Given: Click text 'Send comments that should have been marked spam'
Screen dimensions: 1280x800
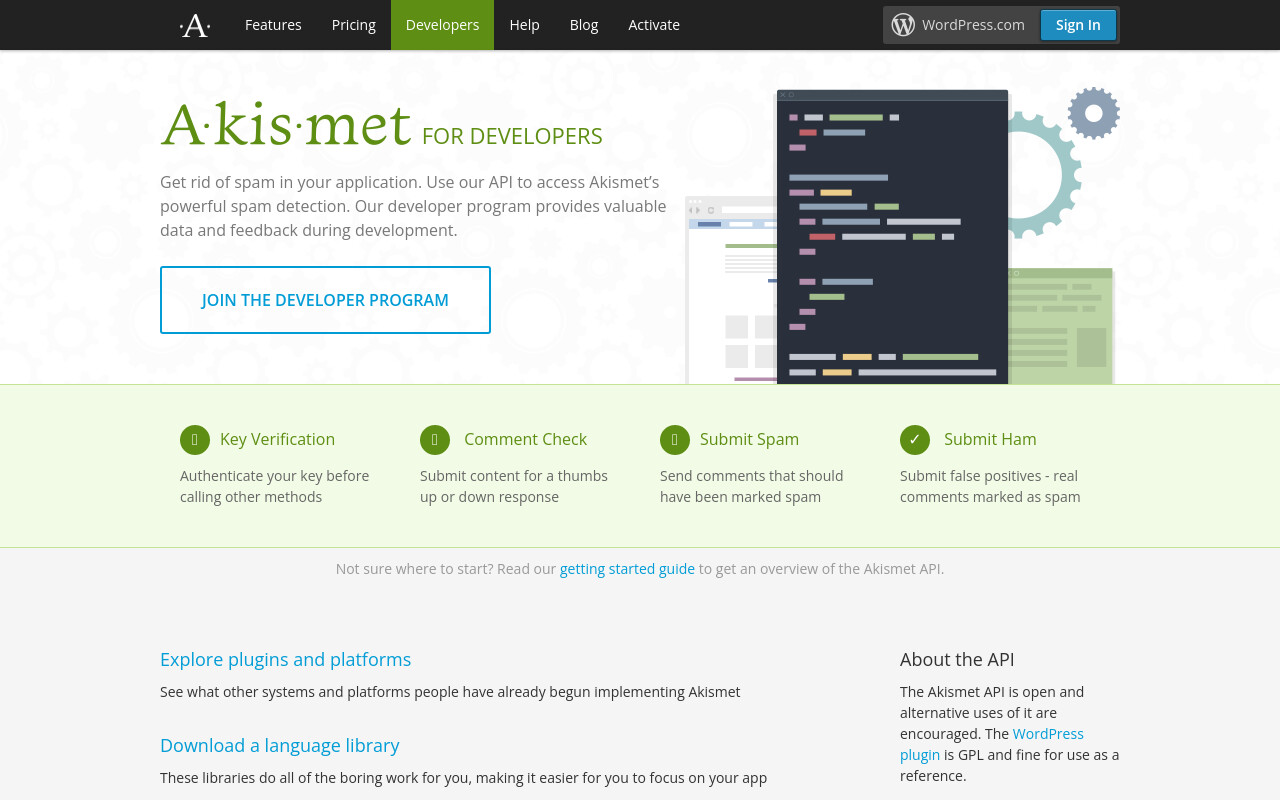Looking at the screenshot, I should tap(752, 487).
